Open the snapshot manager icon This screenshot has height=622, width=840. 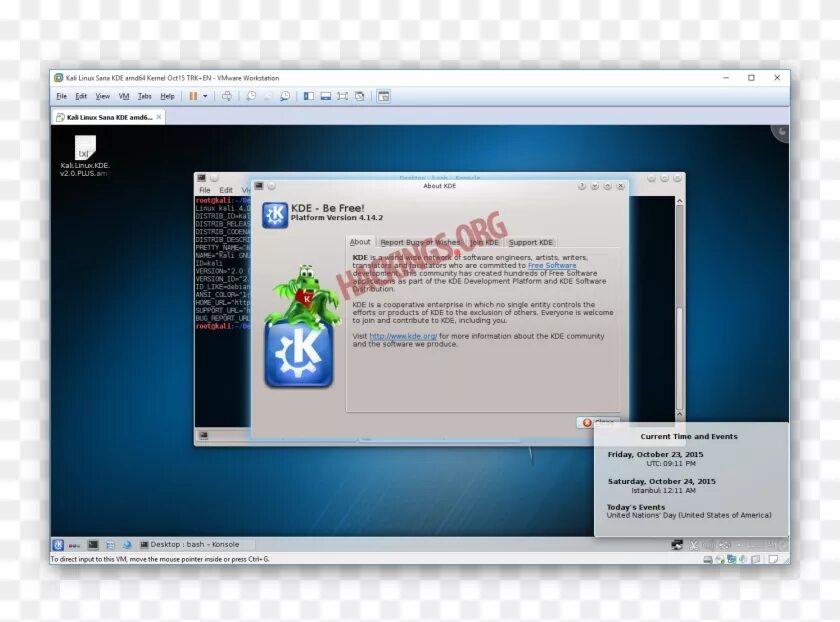[285, 96]
